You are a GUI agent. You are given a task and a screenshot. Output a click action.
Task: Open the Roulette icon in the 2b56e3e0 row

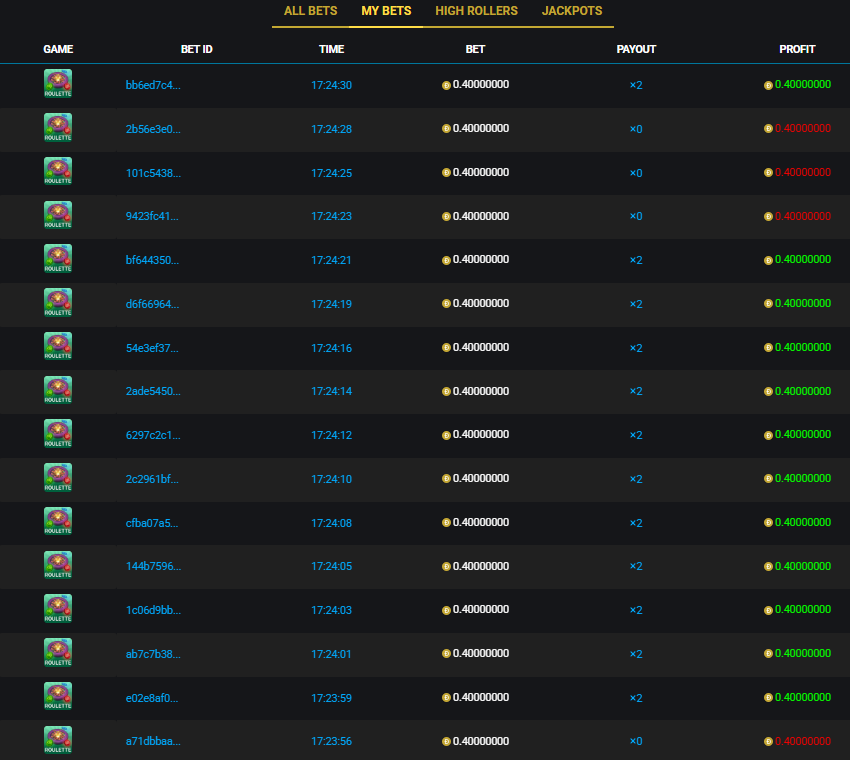(58, 127)
